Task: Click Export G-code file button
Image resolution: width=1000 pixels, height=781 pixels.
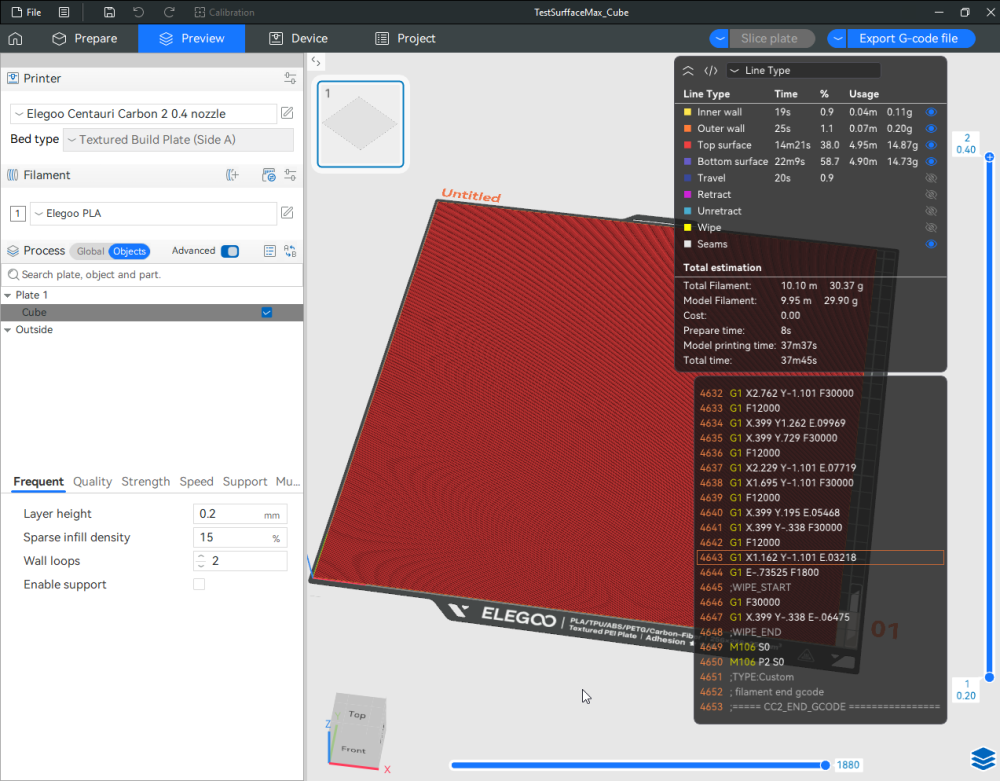Action: (910, 38)
